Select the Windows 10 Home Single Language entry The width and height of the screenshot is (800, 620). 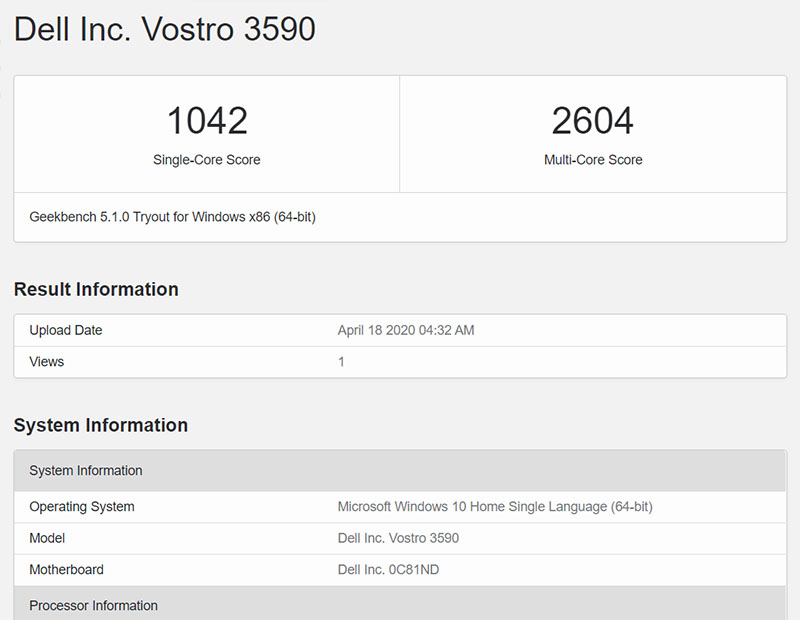pyautogui.click(x=495, y=507)
